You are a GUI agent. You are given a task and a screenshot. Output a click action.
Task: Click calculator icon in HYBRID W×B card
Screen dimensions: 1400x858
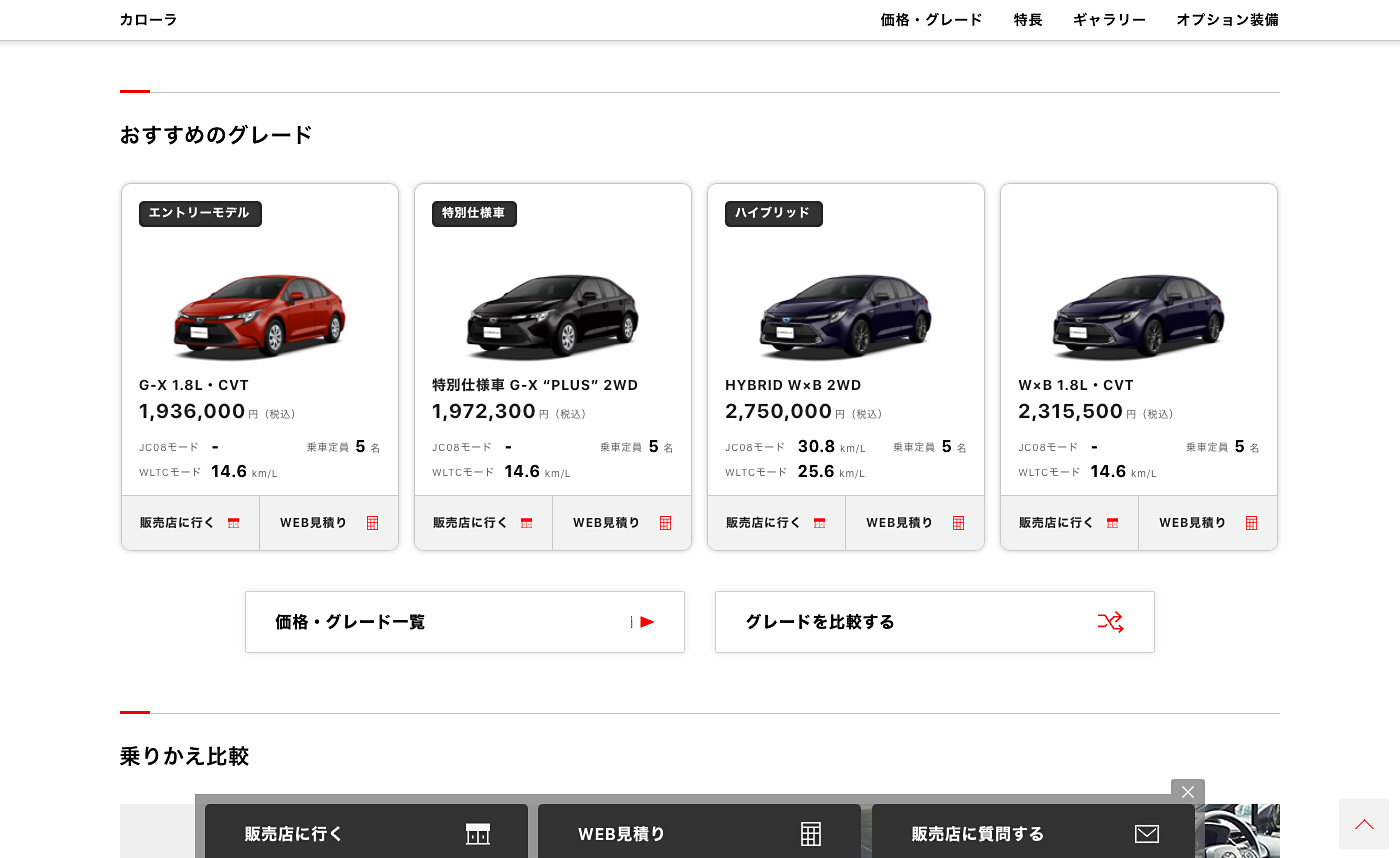coord(959,523)
